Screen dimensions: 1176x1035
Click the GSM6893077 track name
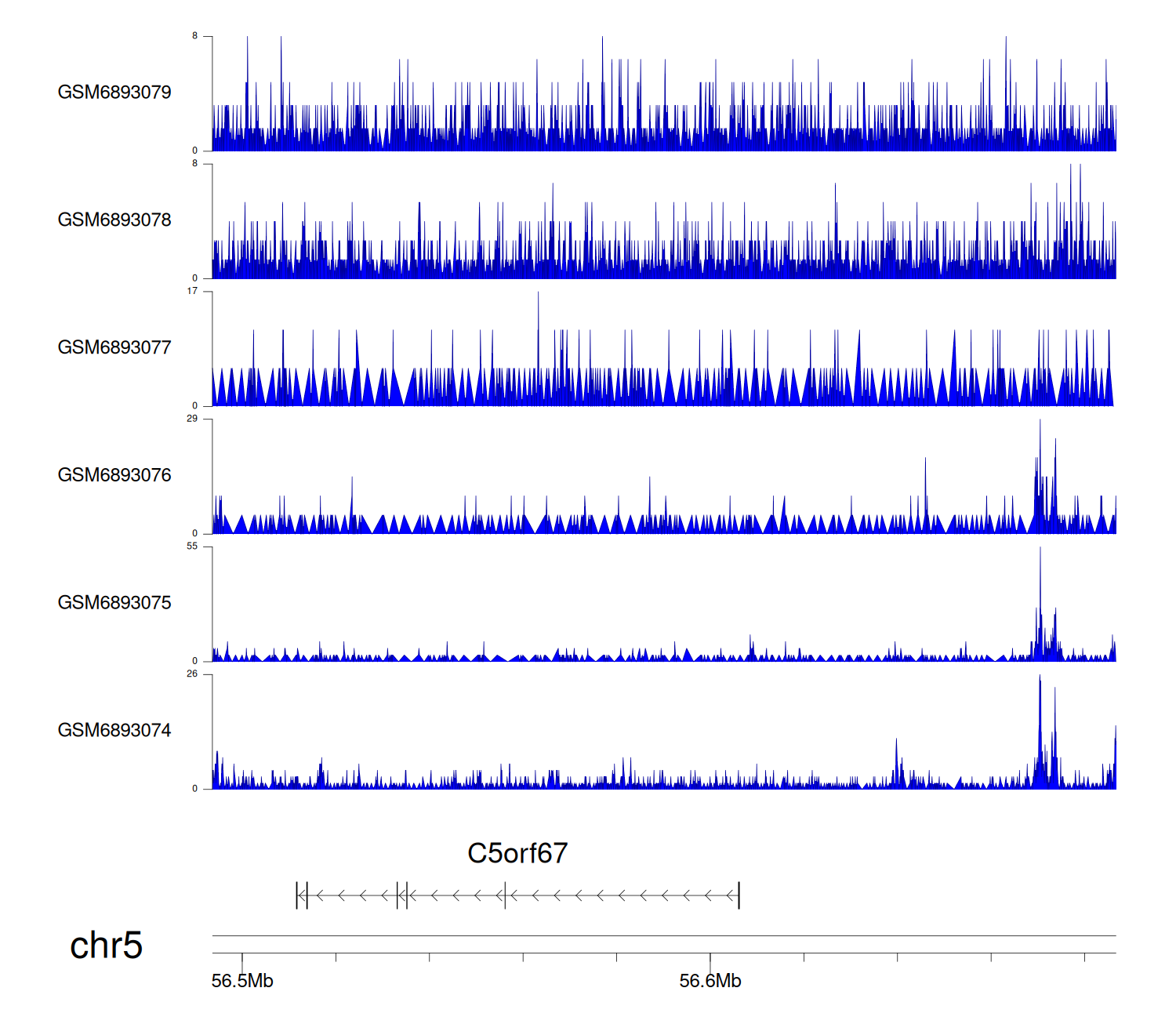114,348
